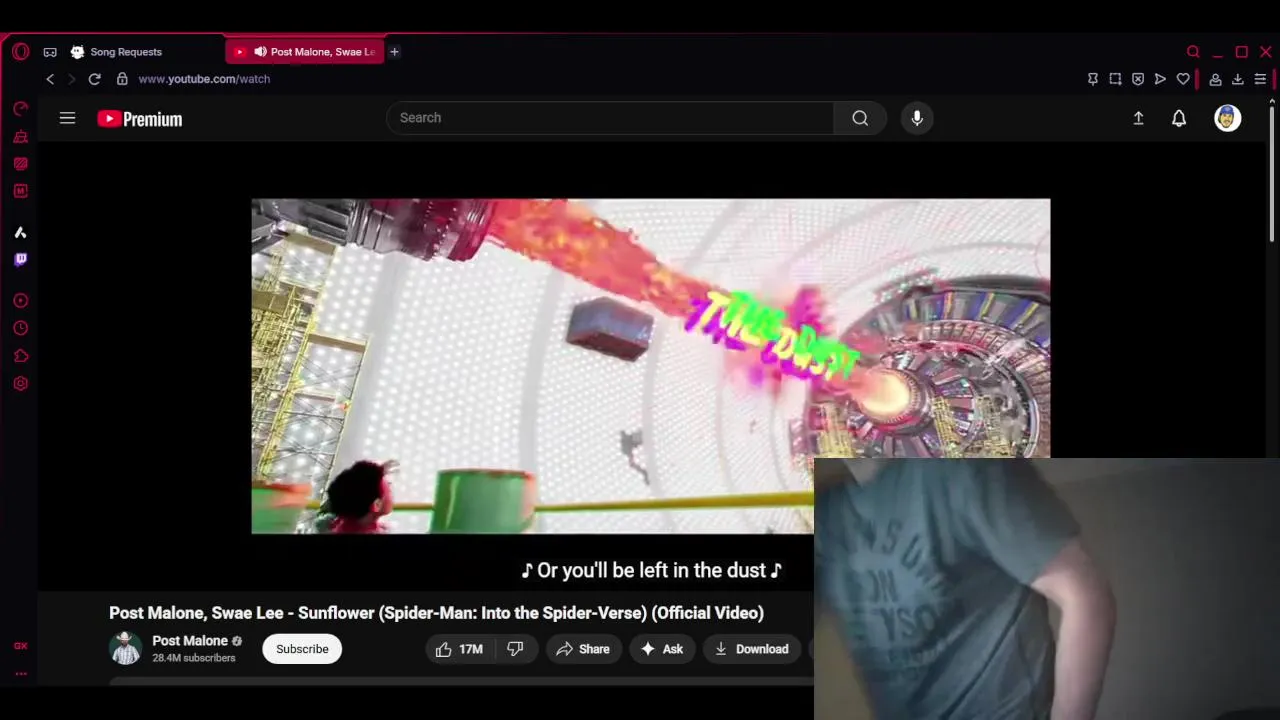This screenshot has height=720, width=1280.
Task: Open browser downloads icon
Action: coord(1237,79)
